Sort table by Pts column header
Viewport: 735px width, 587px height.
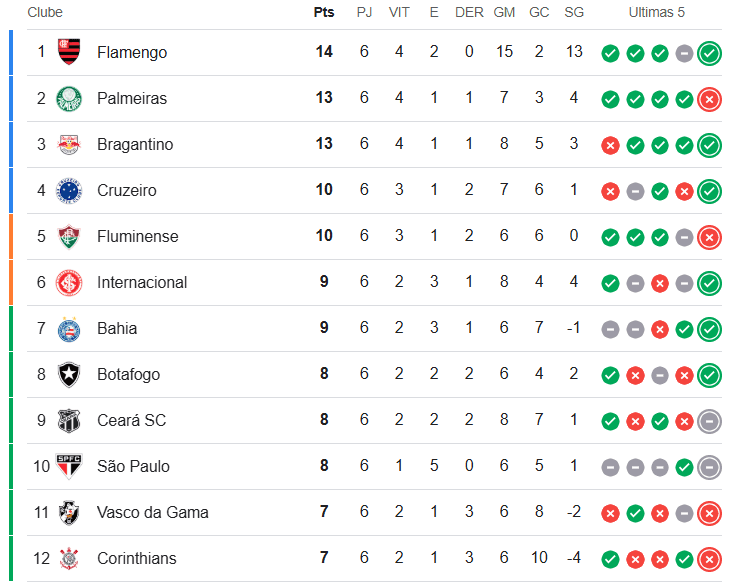tap(323, 13)
